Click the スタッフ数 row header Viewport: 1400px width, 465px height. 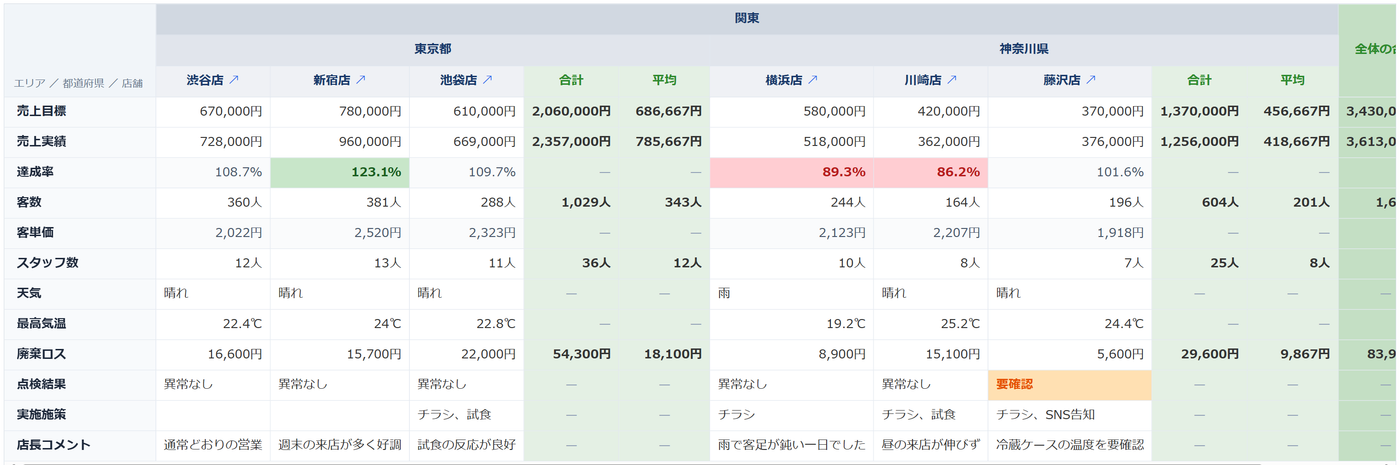(x=78, y=263)
